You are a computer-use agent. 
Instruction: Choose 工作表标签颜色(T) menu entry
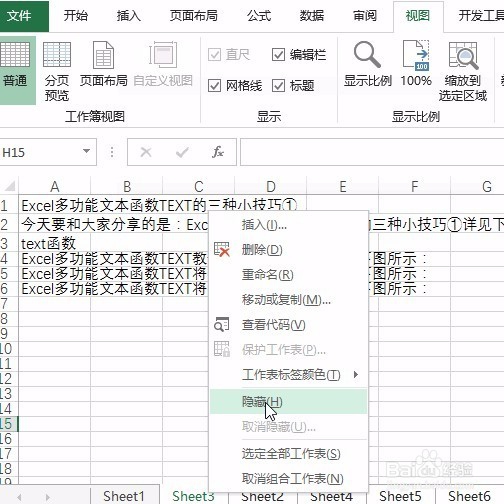point(289,375)
